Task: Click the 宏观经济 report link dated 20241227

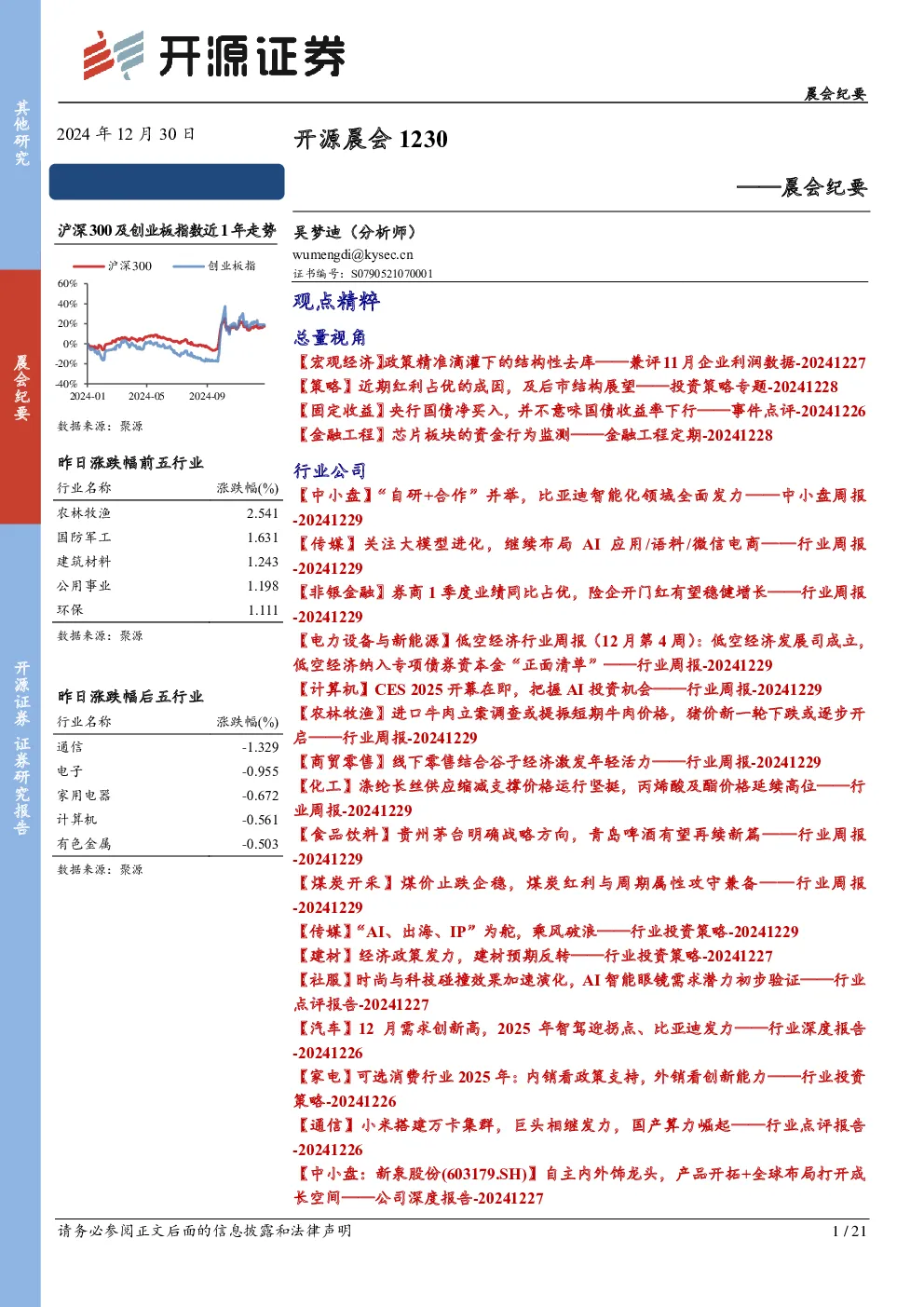Action: coord(580,362)
